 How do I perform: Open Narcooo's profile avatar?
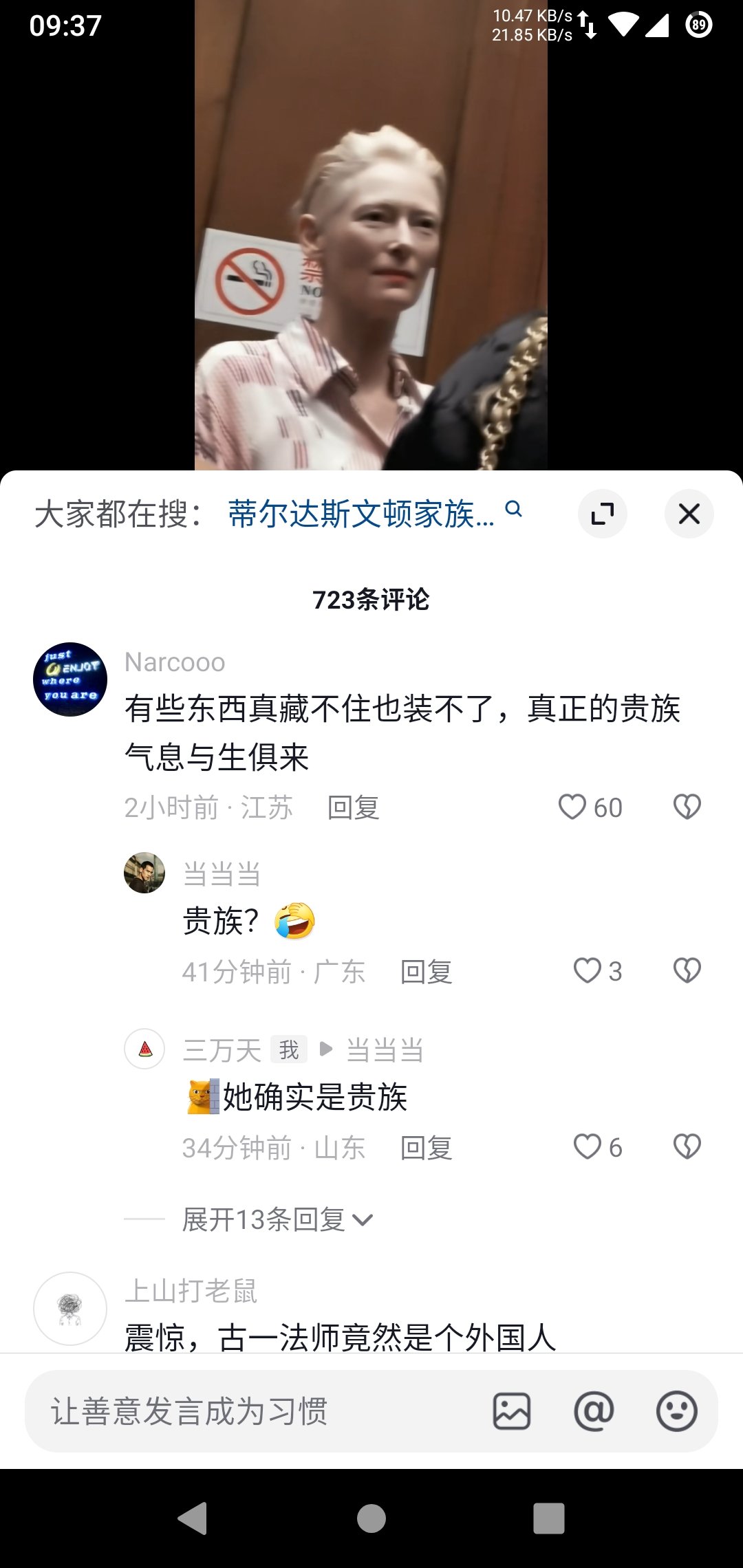[x=70, y=679]
